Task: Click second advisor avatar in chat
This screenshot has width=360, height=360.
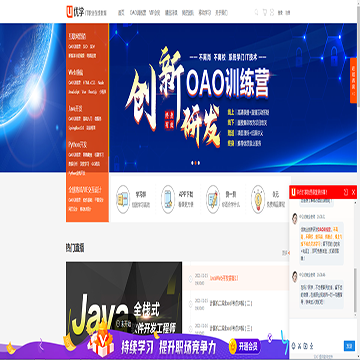Action: pos(295,277)
